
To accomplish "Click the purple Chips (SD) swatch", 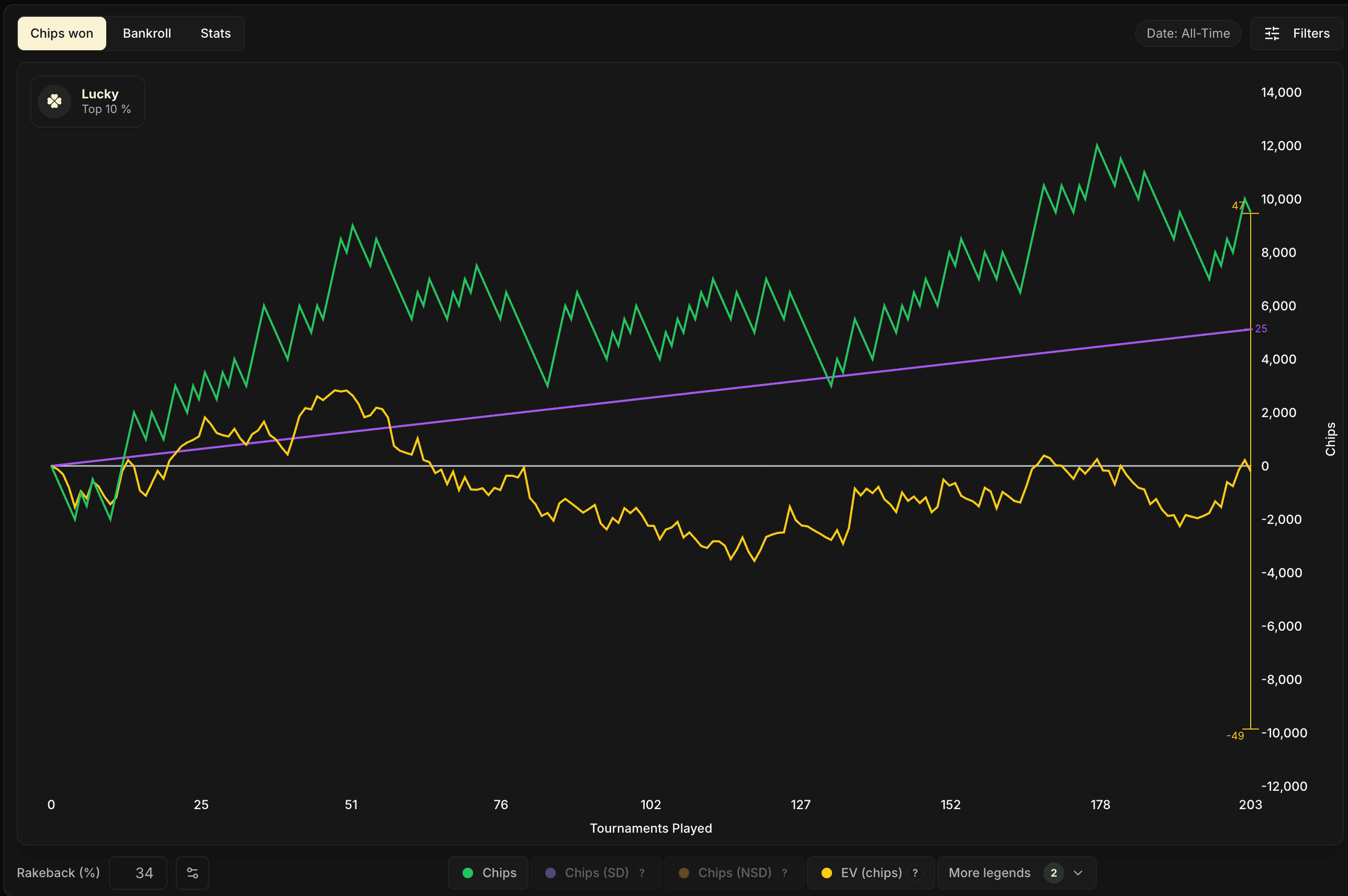I will click(551, 872).
